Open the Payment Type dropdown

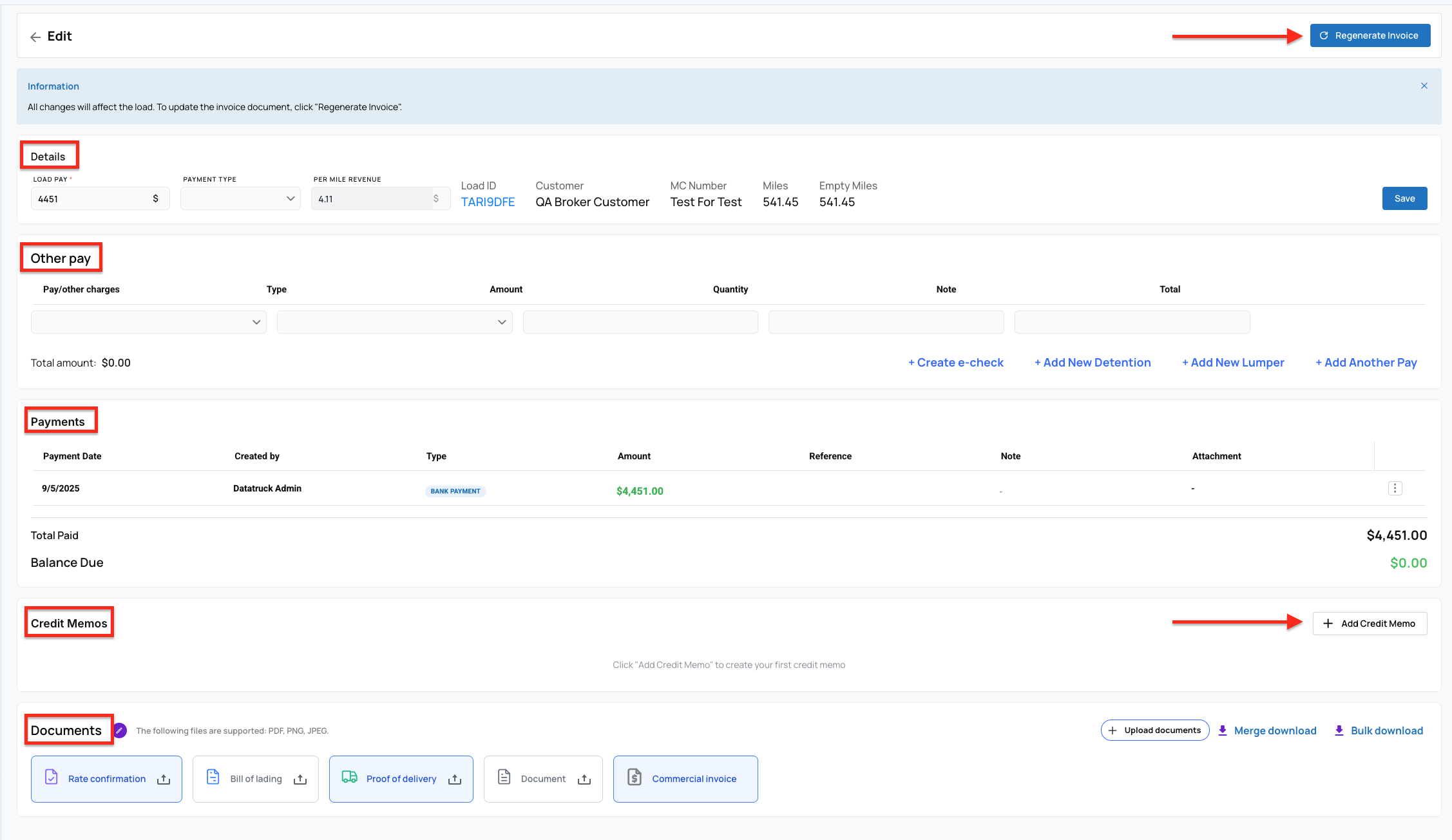pos(240,198)
